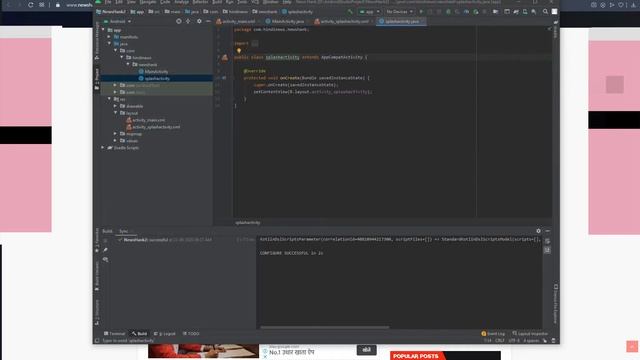Screen dimensions: 640x360
Task: Open the File menu
Action: 107,2
